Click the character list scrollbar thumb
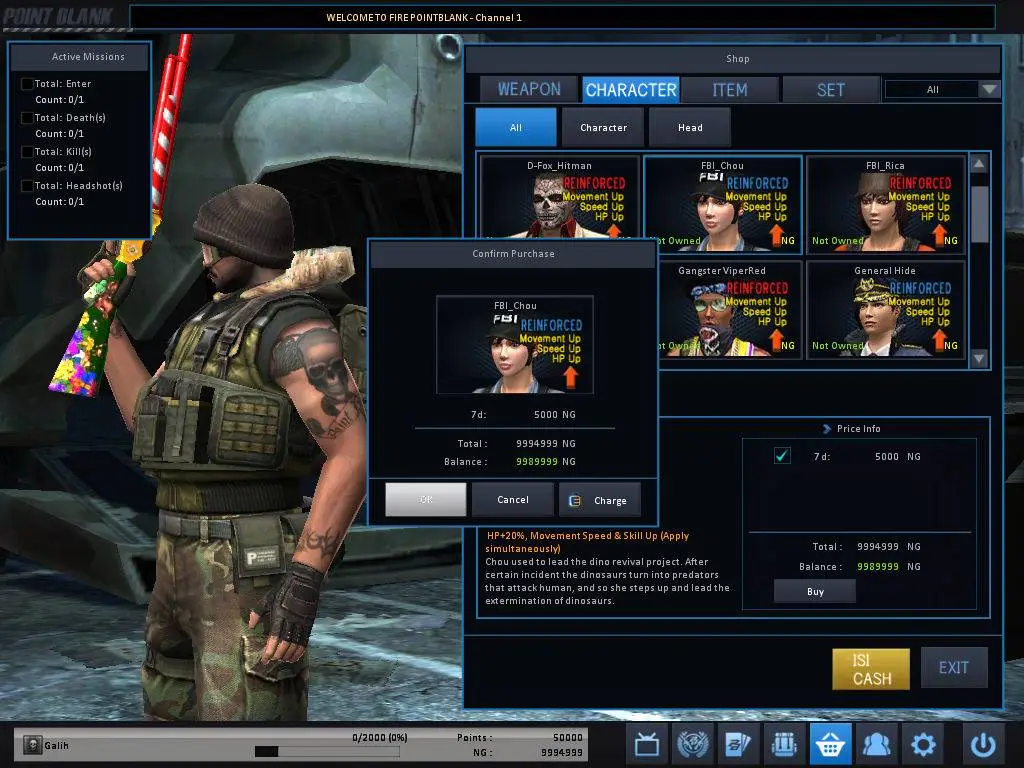Image resolution: width=1024 pixels, height=768 pixels. tap(979, 214)
